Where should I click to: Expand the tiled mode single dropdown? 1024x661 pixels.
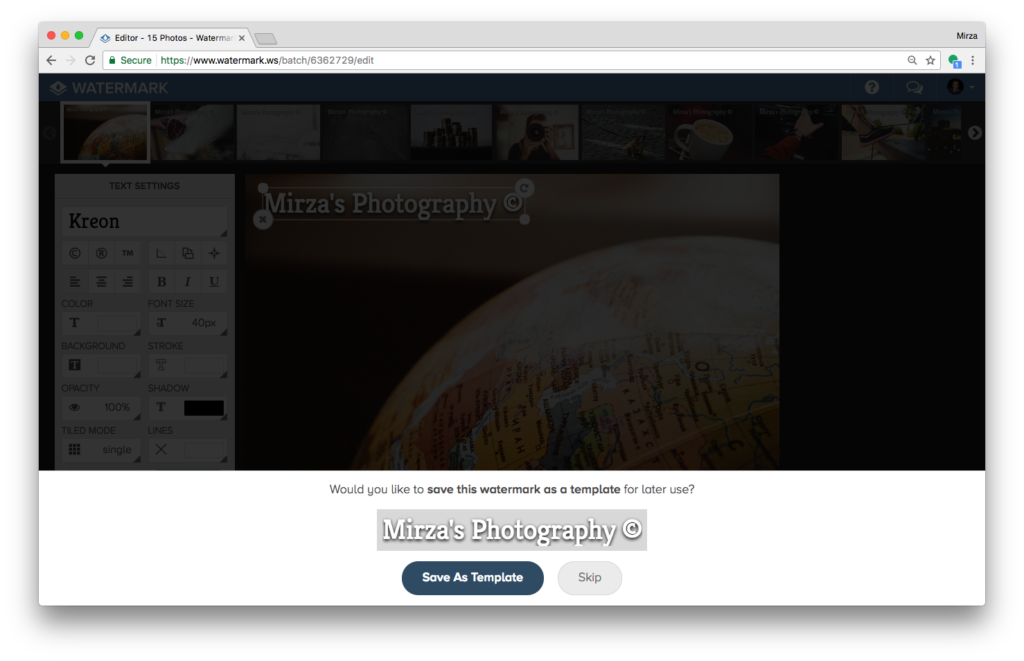(102, 449)
